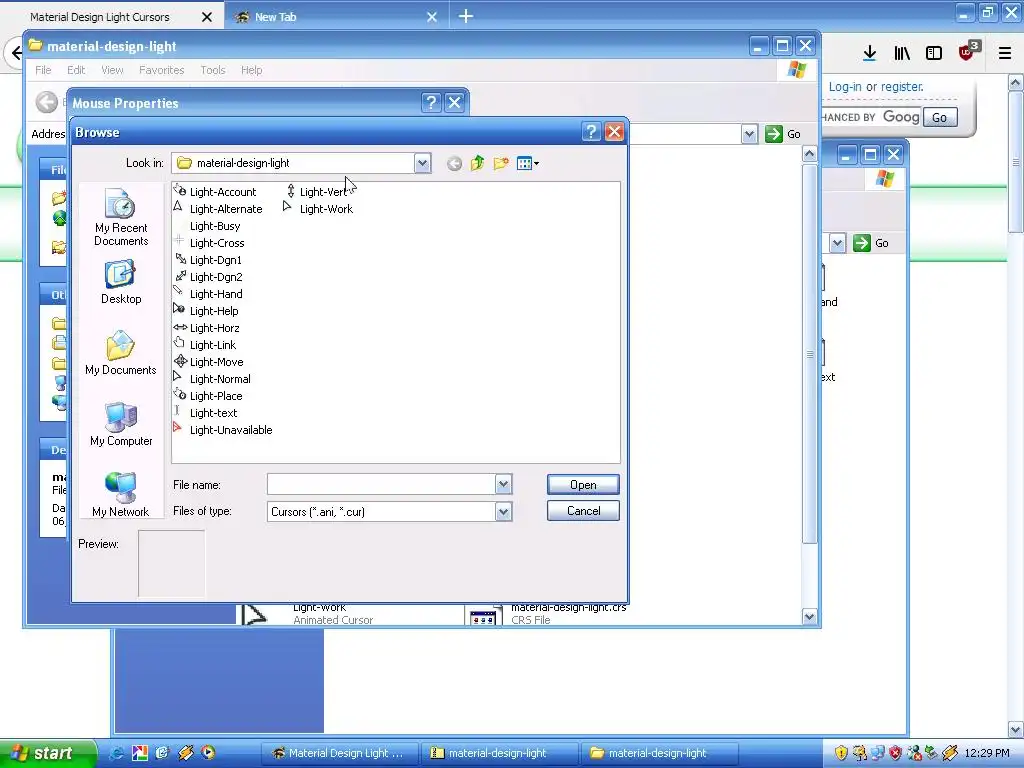This screenshot has width=1024, height=768.
Task: Click the Log-in link on webpage
Action: coord(844,86)
